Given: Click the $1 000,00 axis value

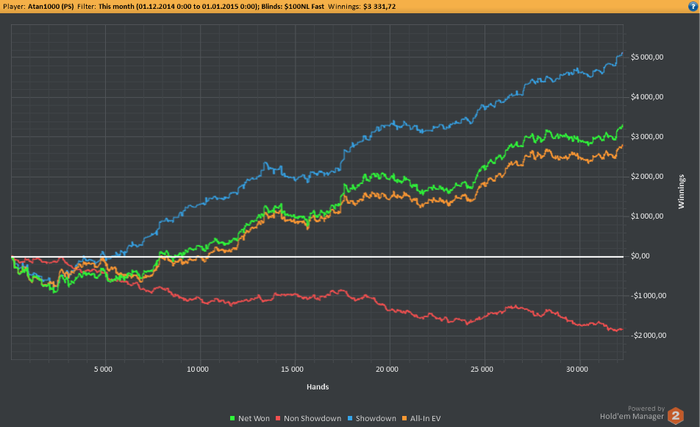Looking at the screenshot, I should [x=647, y=216].
